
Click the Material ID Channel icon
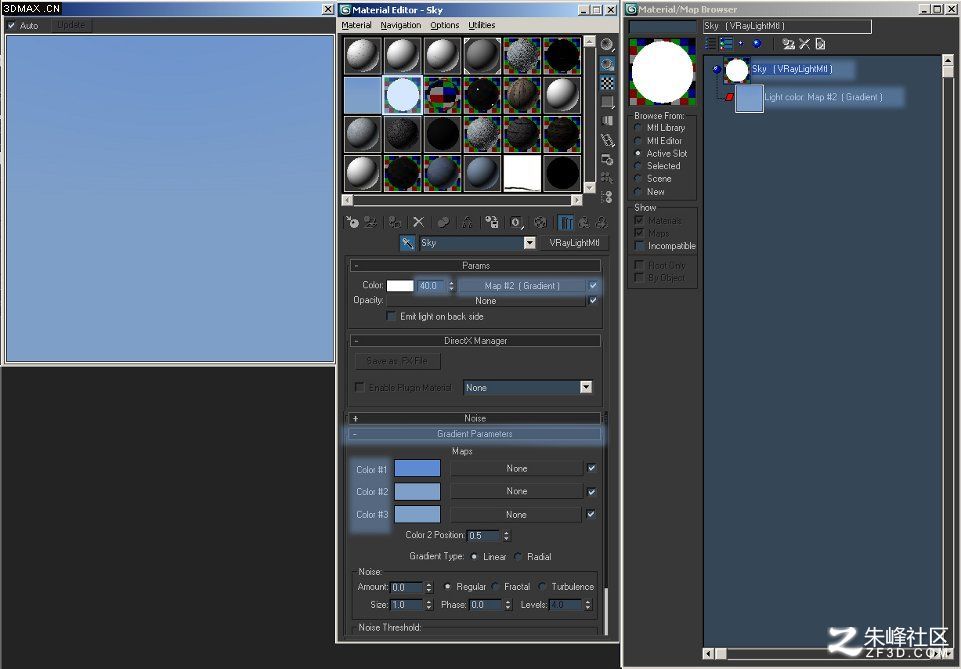coord(516,222)
